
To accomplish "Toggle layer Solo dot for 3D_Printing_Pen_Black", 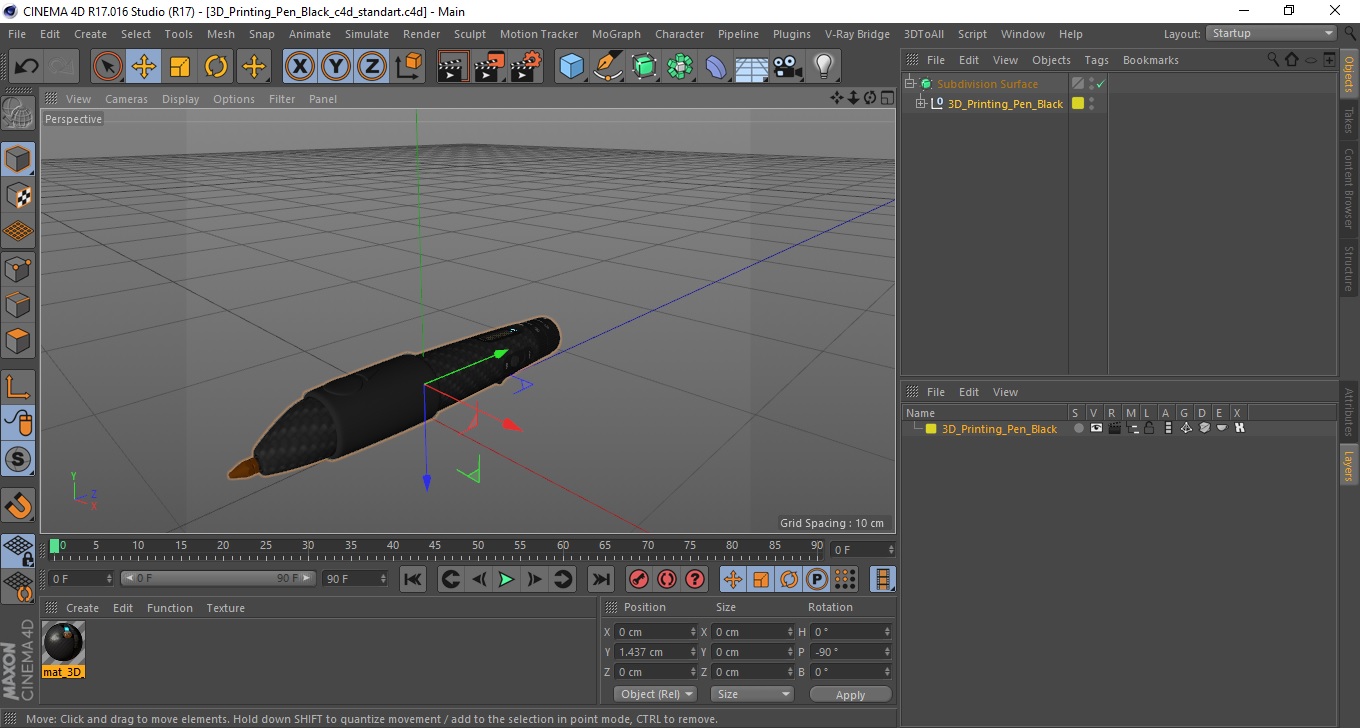I will (1078, 428).
